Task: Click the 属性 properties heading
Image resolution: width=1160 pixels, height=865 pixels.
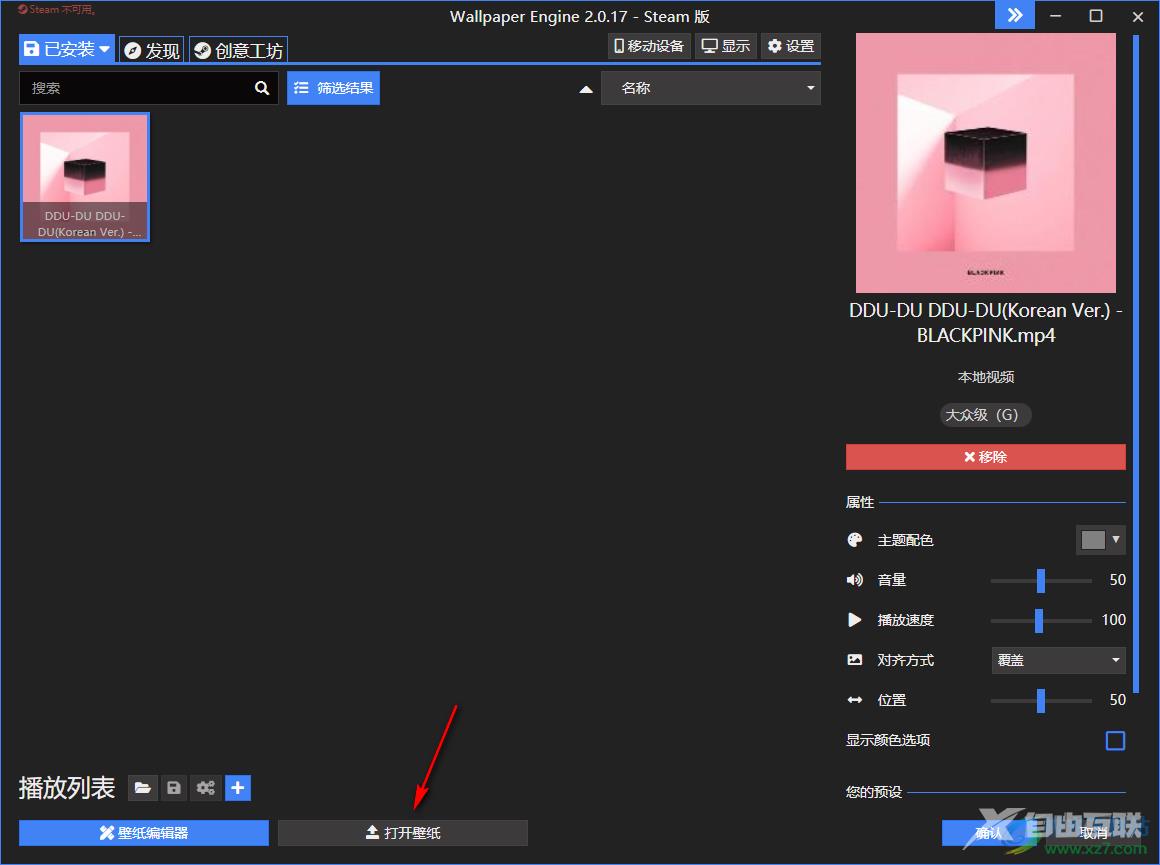Action: tap(860, 502)
